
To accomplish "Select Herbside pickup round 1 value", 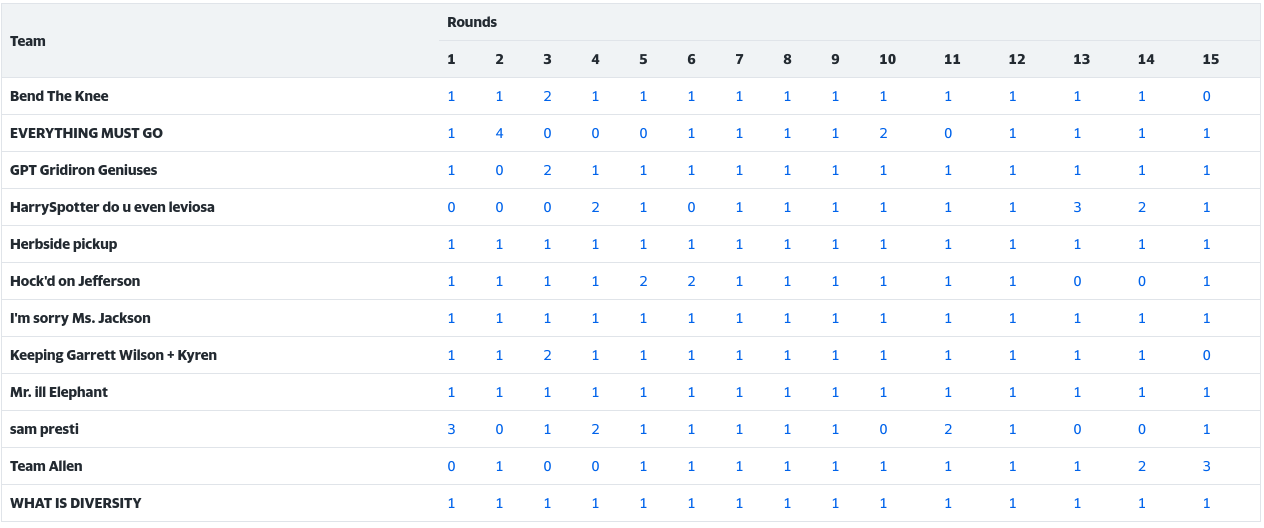I will click(451, 245).
